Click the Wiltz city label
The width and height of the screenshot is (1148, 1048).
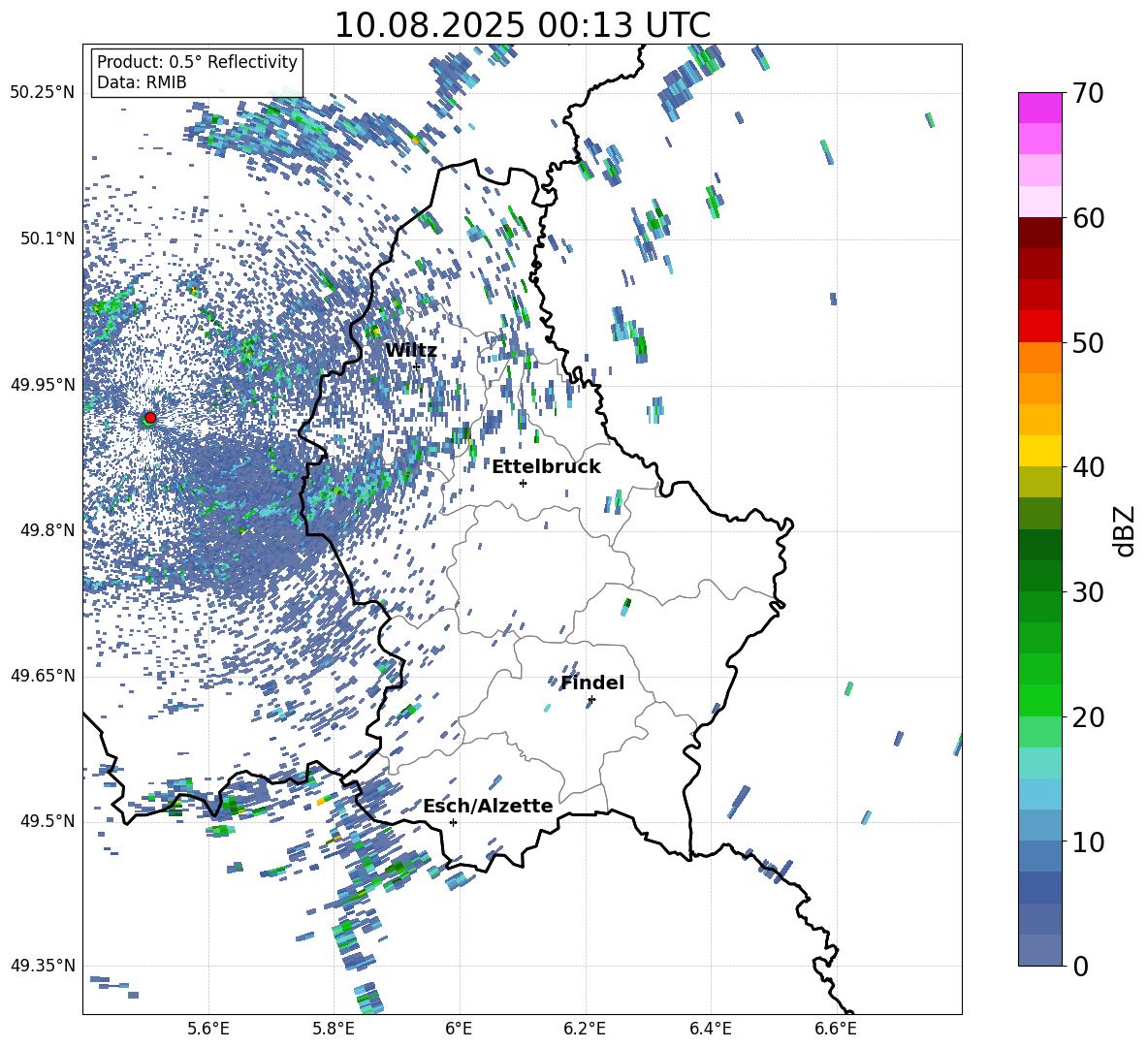(411, 351)
